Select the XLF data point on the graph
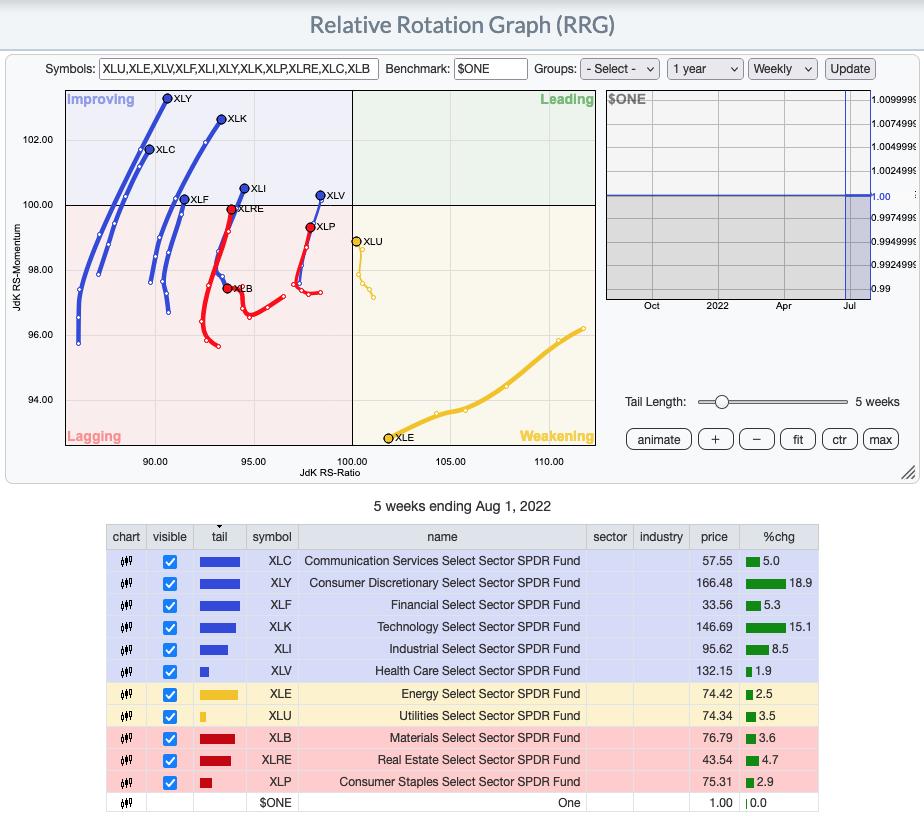Screen dimensions: 924x816 click(184, 200)
